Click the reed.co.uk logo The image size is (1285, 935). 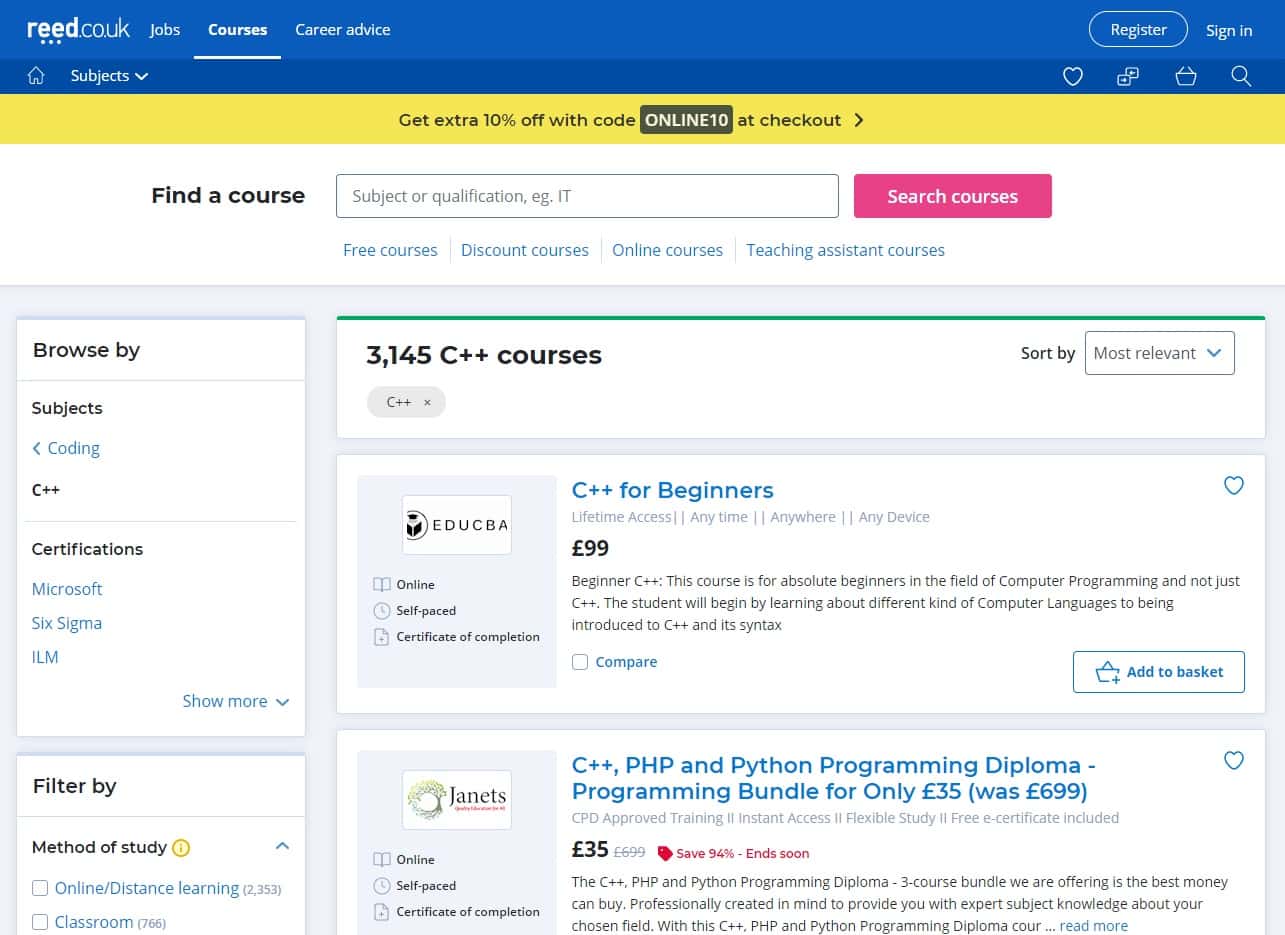[x=78, y=29]
